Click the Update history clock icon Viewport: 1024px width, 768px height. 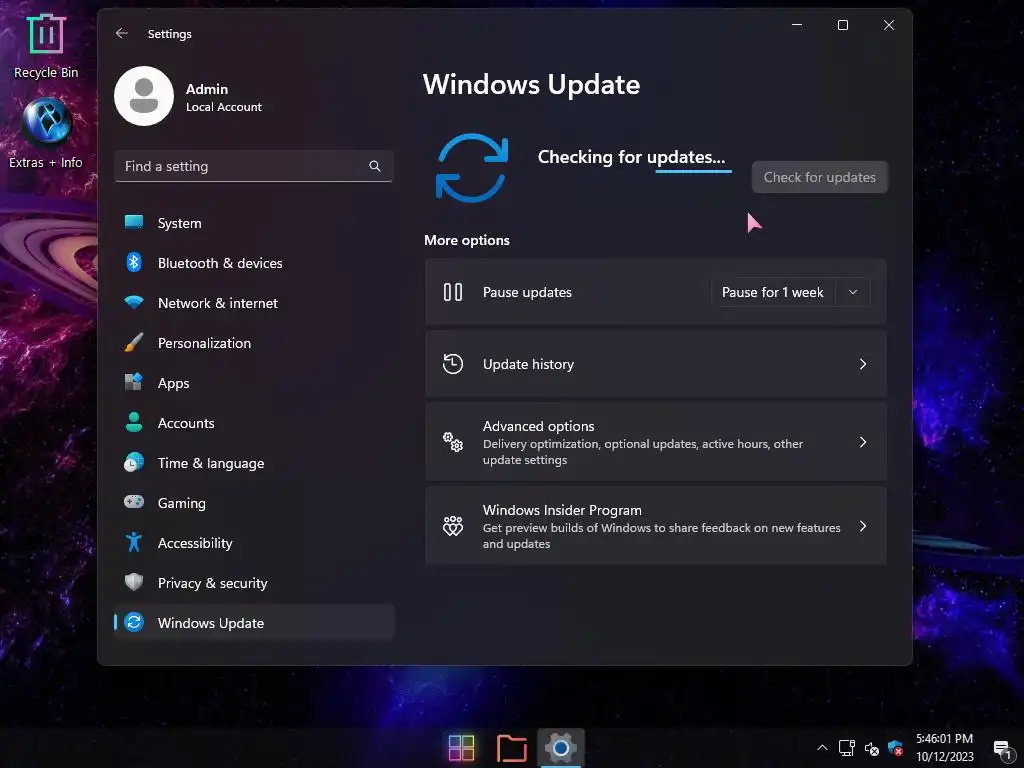click(x=453, y=364)
